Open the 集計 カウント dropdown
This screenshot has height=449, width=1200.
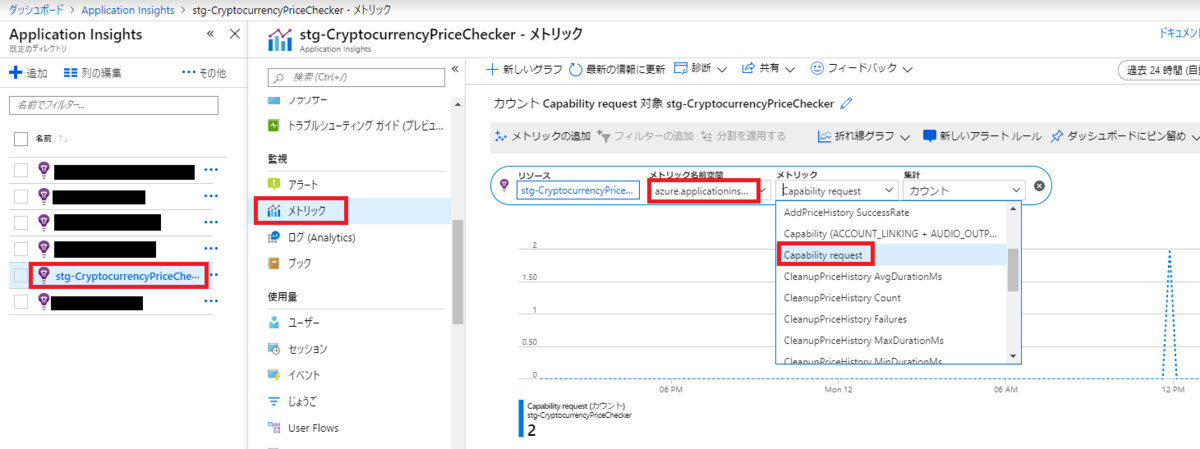tap(964, 190)
